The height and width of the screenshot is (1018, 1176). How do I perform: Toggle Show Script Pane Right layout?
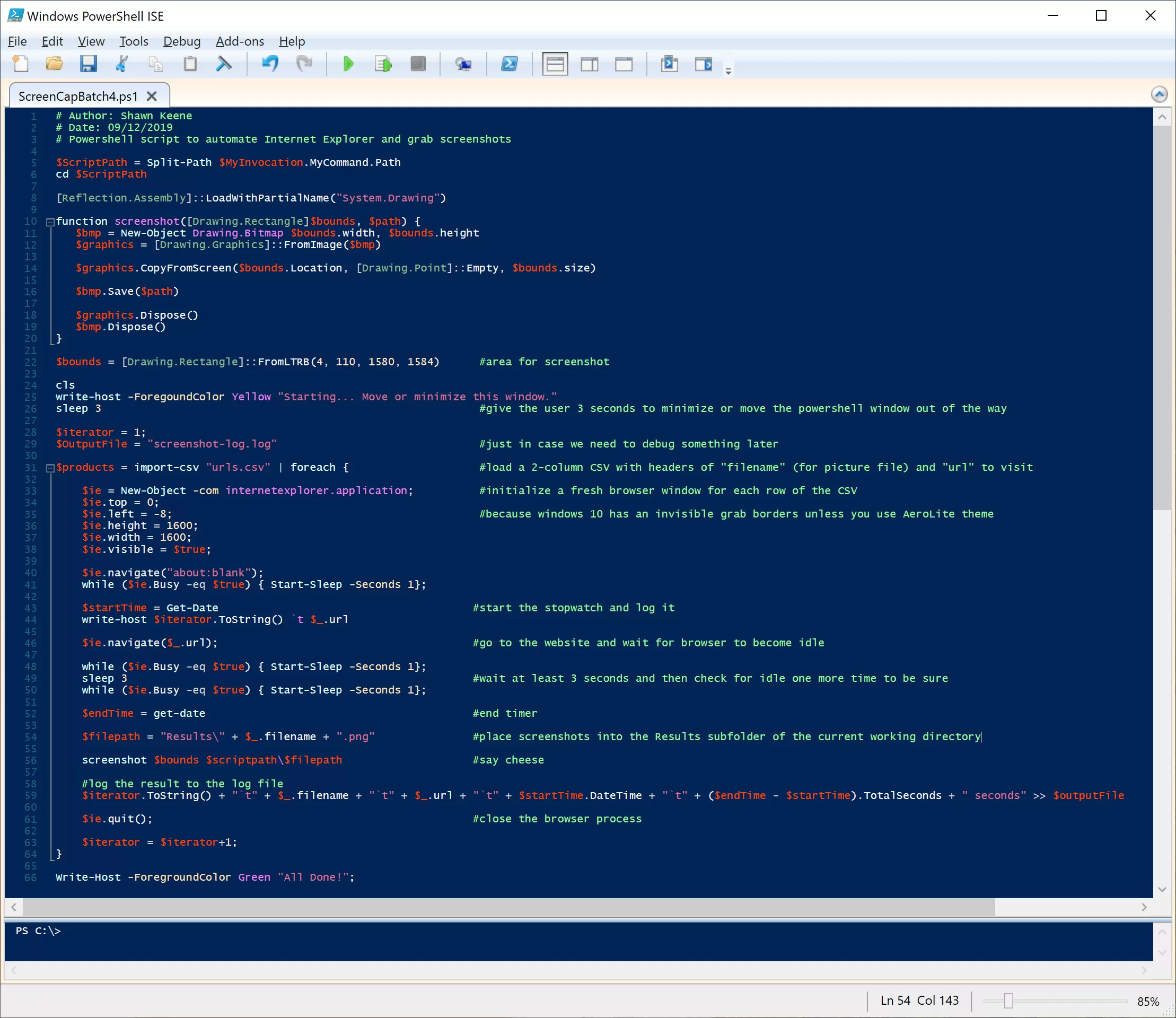click(589, 64)
